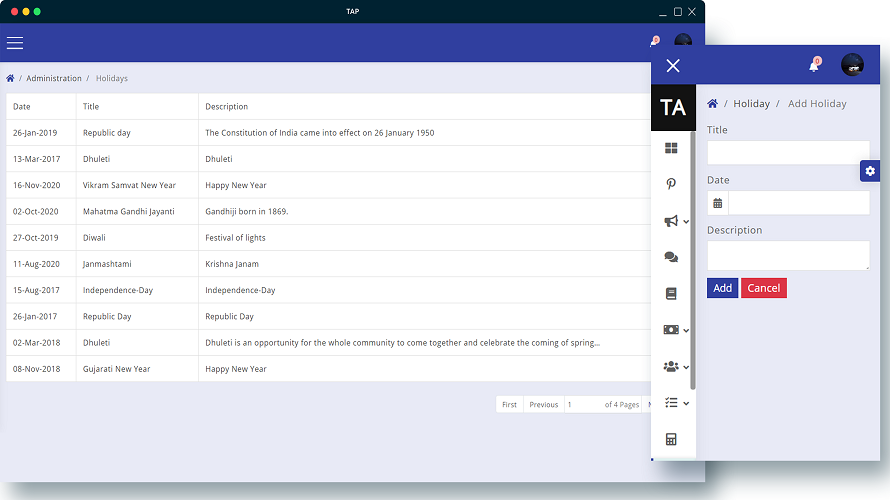This screenshot has height=500, width=890.
Task: Expand the task list menu chevron
Action: pos(686,404)
